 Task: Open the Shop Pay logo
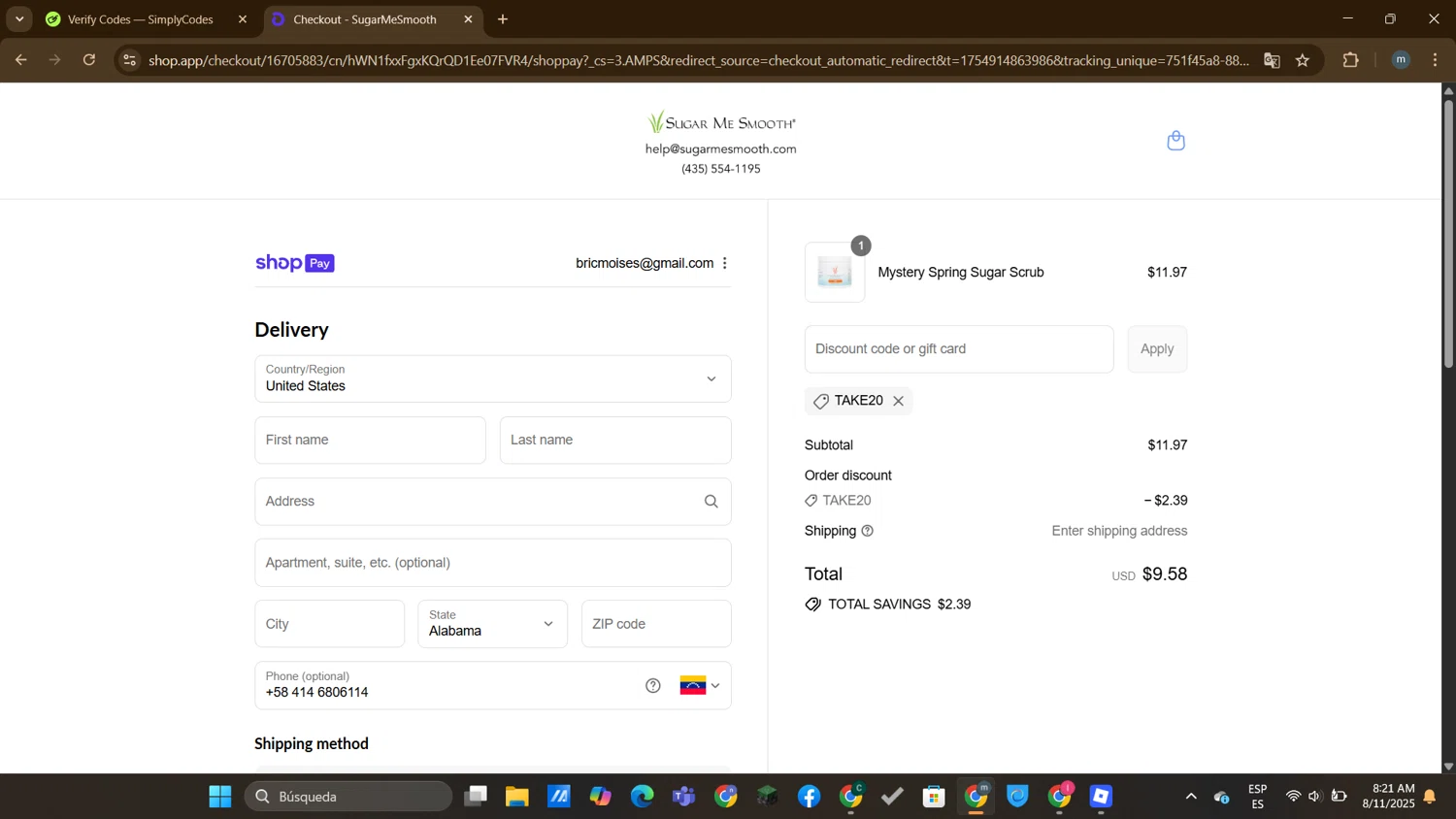tap(295, 263)
